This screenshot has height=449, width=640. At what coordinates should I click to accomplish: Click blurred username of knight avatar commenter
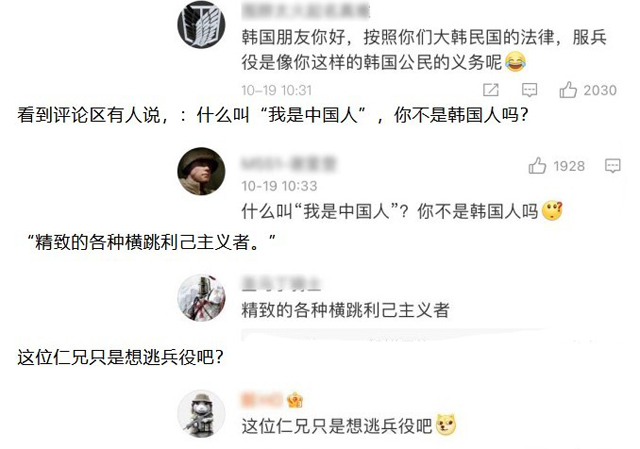(282, 284)
